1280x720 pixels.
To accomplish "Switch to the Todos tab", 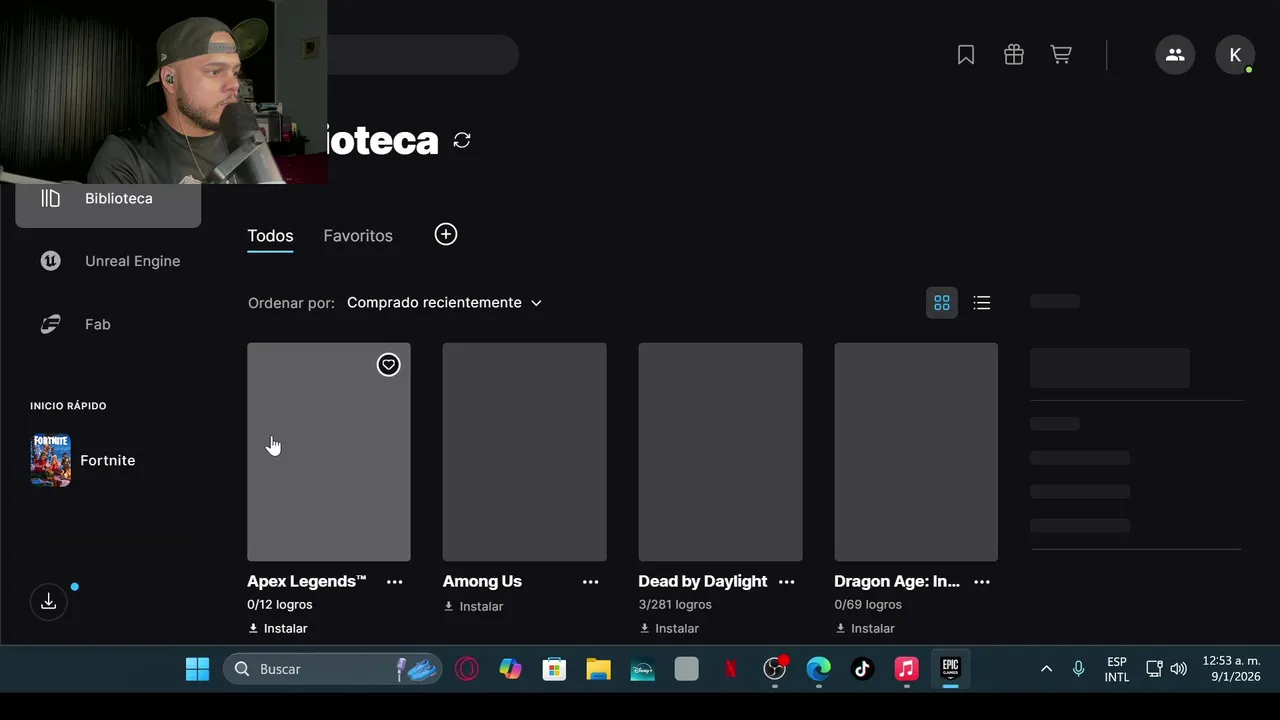I will tap(270, 236).
